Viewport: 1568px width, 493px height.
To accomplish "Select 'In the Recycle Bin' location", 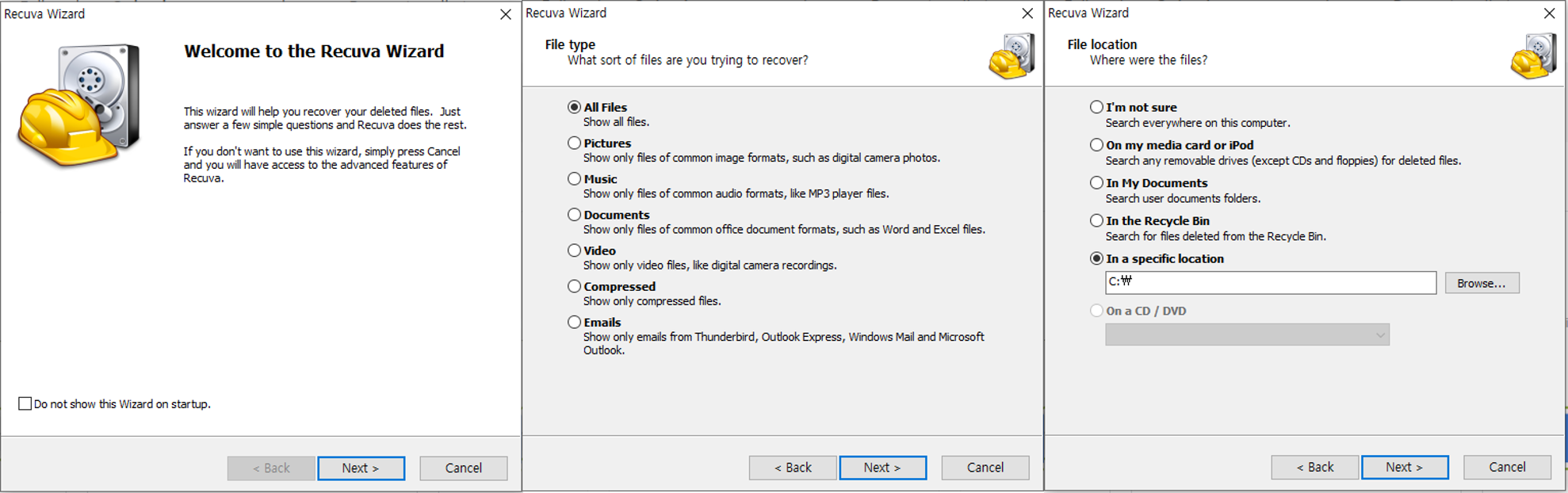I will 1096,221.
